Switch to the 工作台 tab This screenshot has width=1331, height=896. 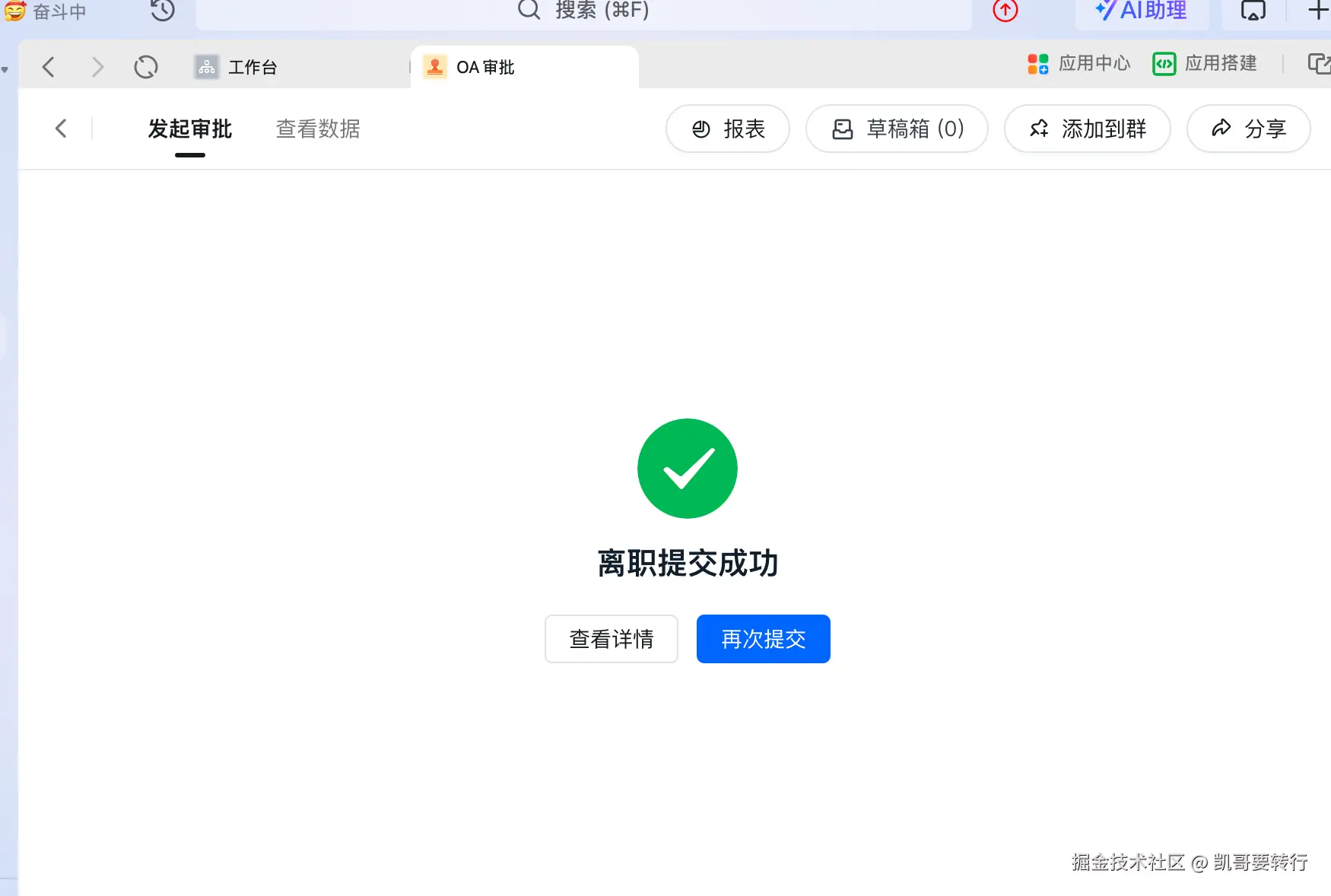(x=253, y=67)
